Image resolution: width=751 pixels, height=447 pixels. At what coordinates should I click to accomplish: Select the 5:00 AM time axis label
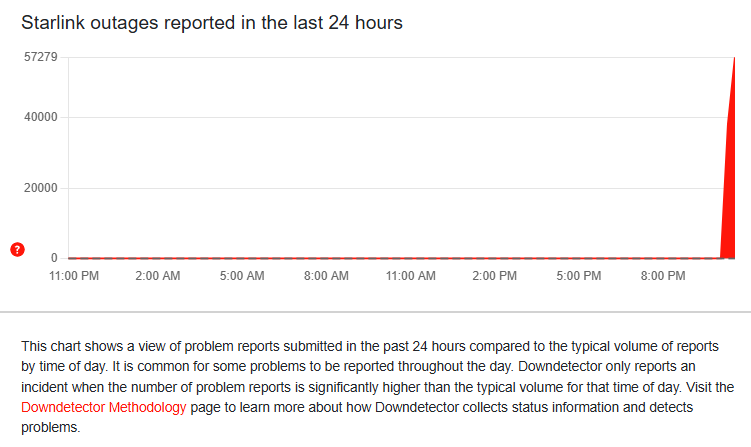pyautogui.click(x=241, y=274)
